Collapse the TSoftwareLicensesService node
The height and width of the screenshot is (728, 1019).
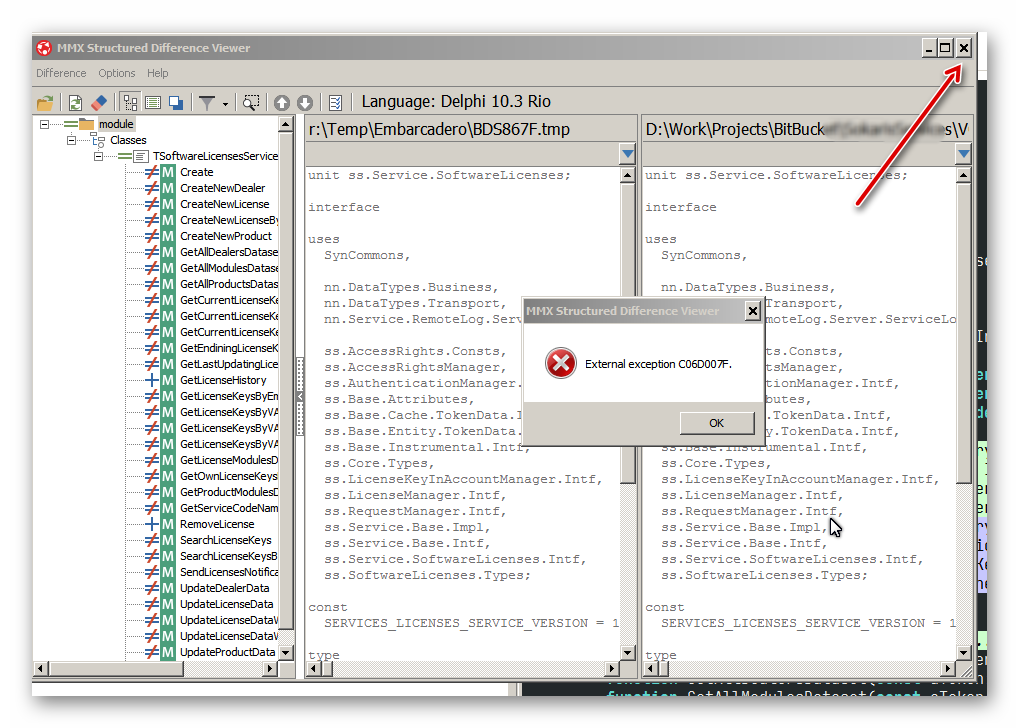pyautogui.click(x=97, y=157)
